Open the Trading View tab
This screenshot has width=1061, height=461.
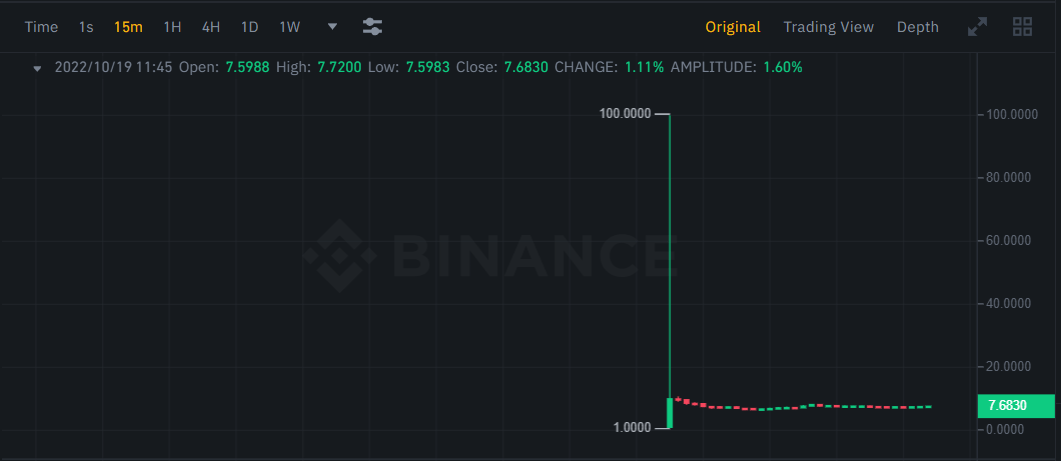point(829,27)
